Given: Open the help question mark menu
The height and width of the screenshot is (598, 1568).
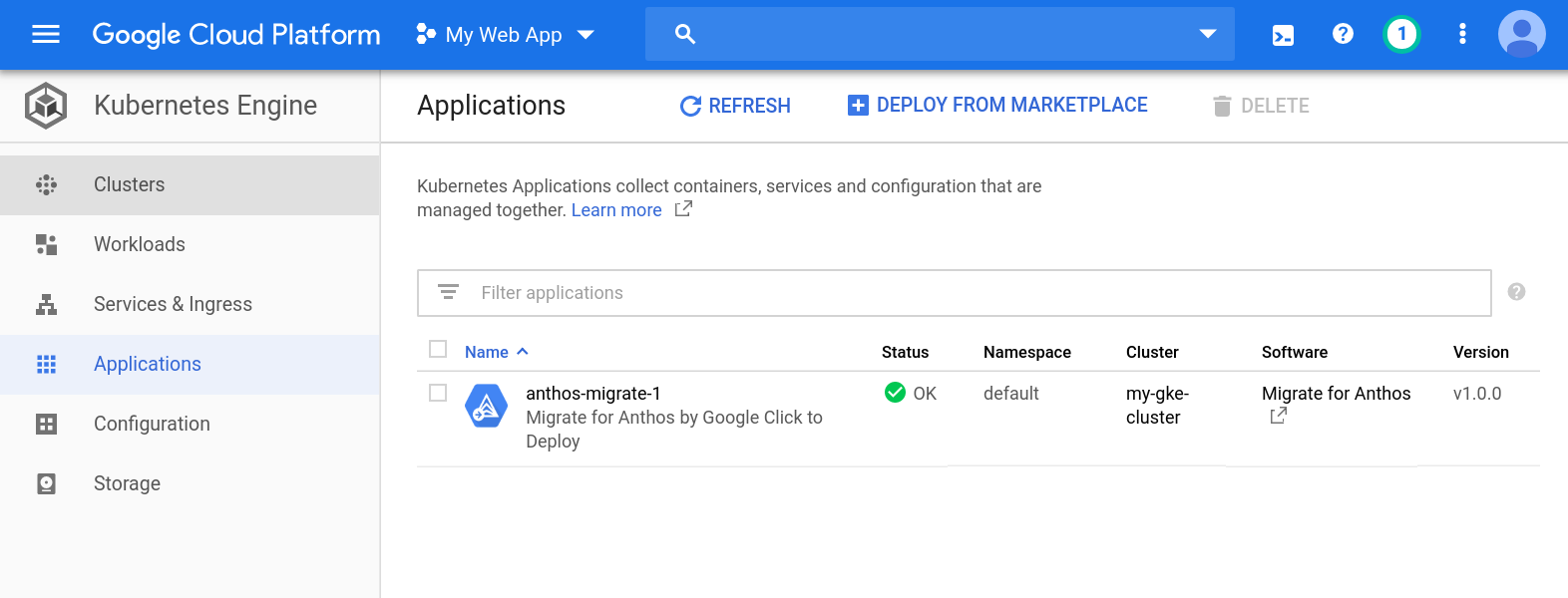Looking at the screenshot, I should [1343, 35].
